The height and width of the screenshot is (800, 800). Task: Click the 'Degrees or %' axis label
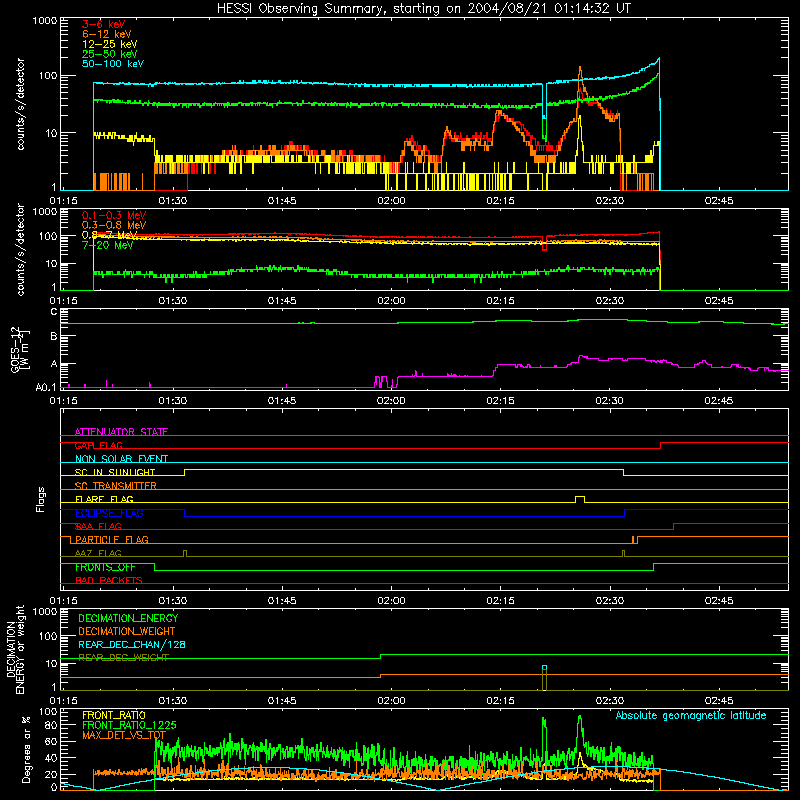pos(26,749)
